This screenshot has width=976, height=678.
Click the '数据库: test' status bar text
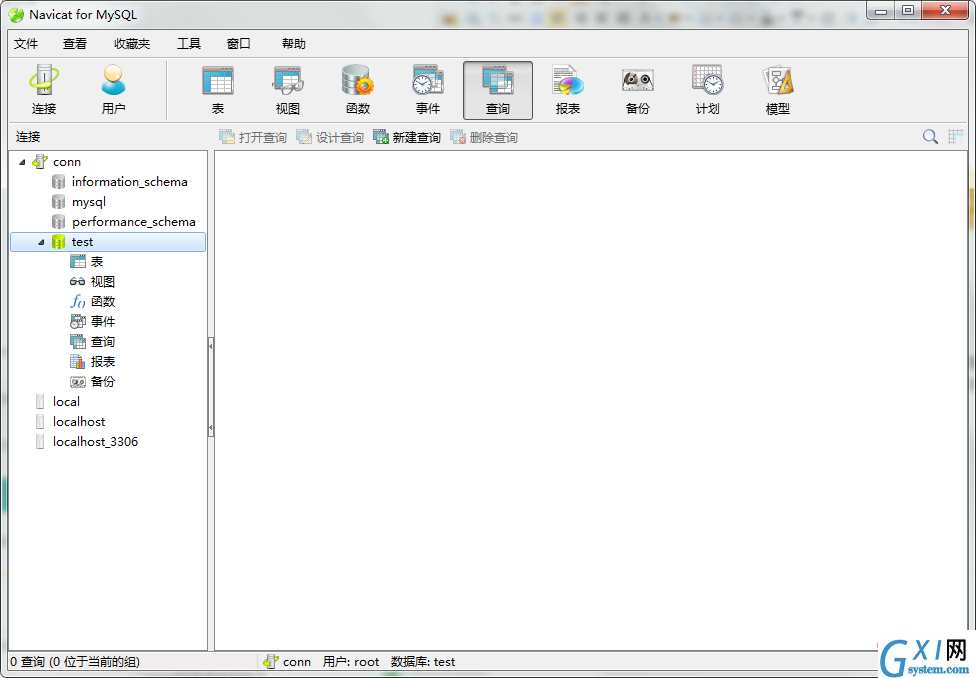click(423, 662)
